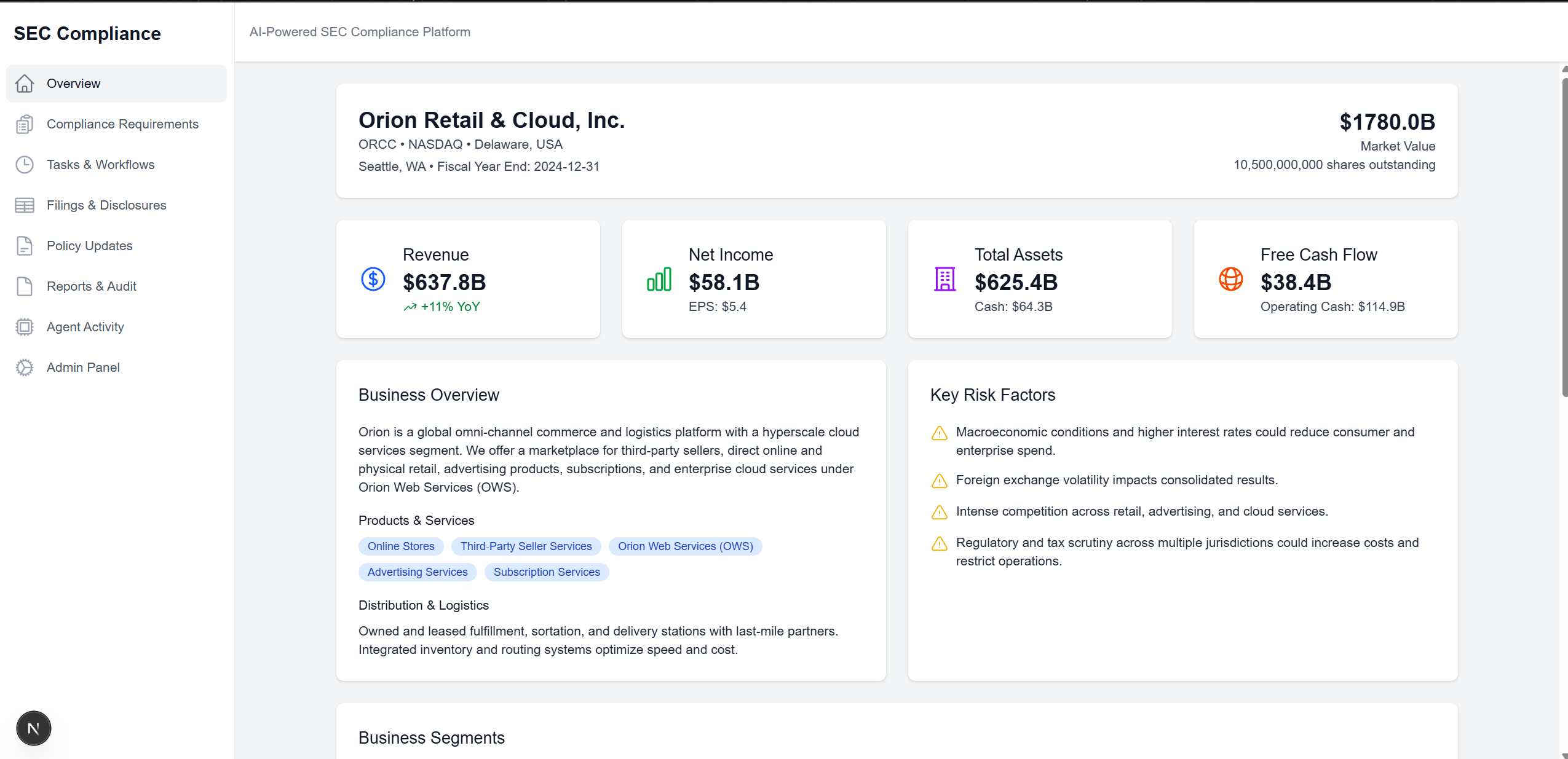Screen dimensions: 1568x759
Task: Click the Revenue dollar sign icon
Action: click(373, 280)
